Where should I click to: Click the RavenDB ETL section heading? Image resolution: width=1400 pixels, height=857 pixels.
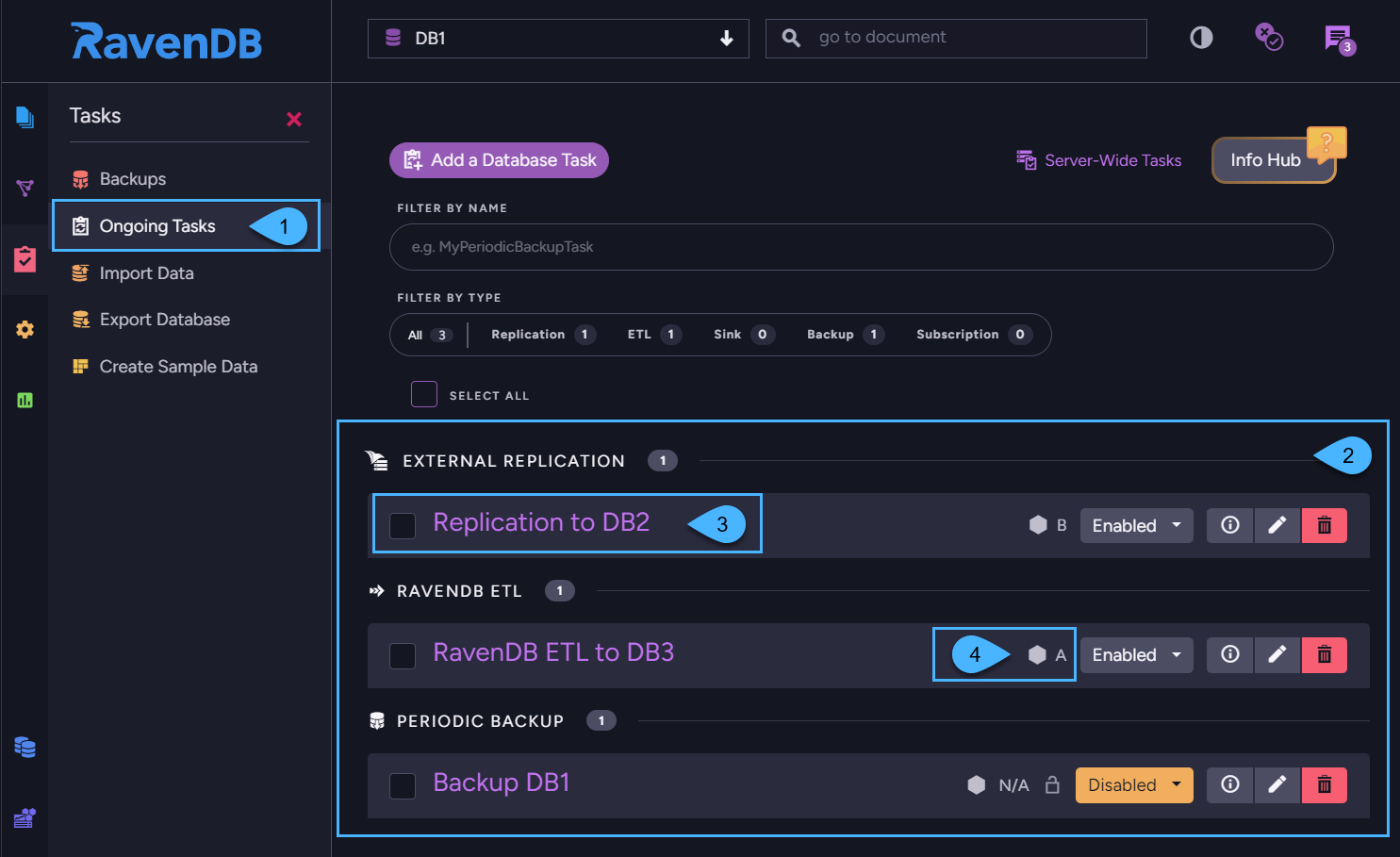coord(458,591)
